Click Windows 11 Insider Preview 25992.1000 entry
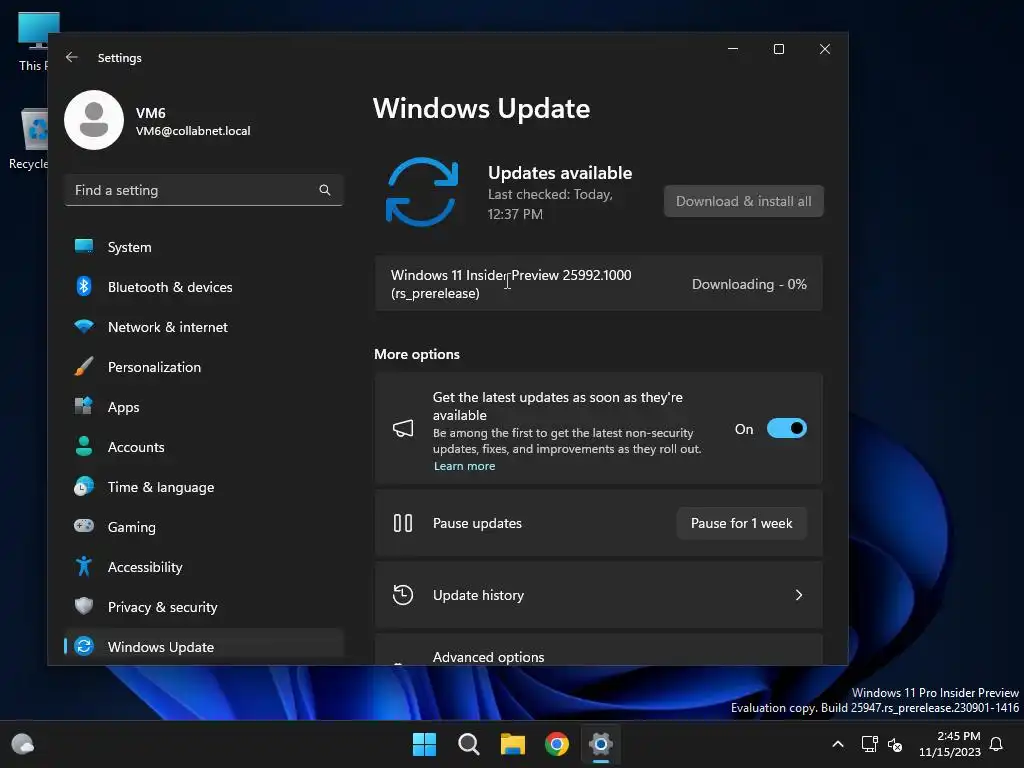 pyautogui.click(x=598, y=284)
